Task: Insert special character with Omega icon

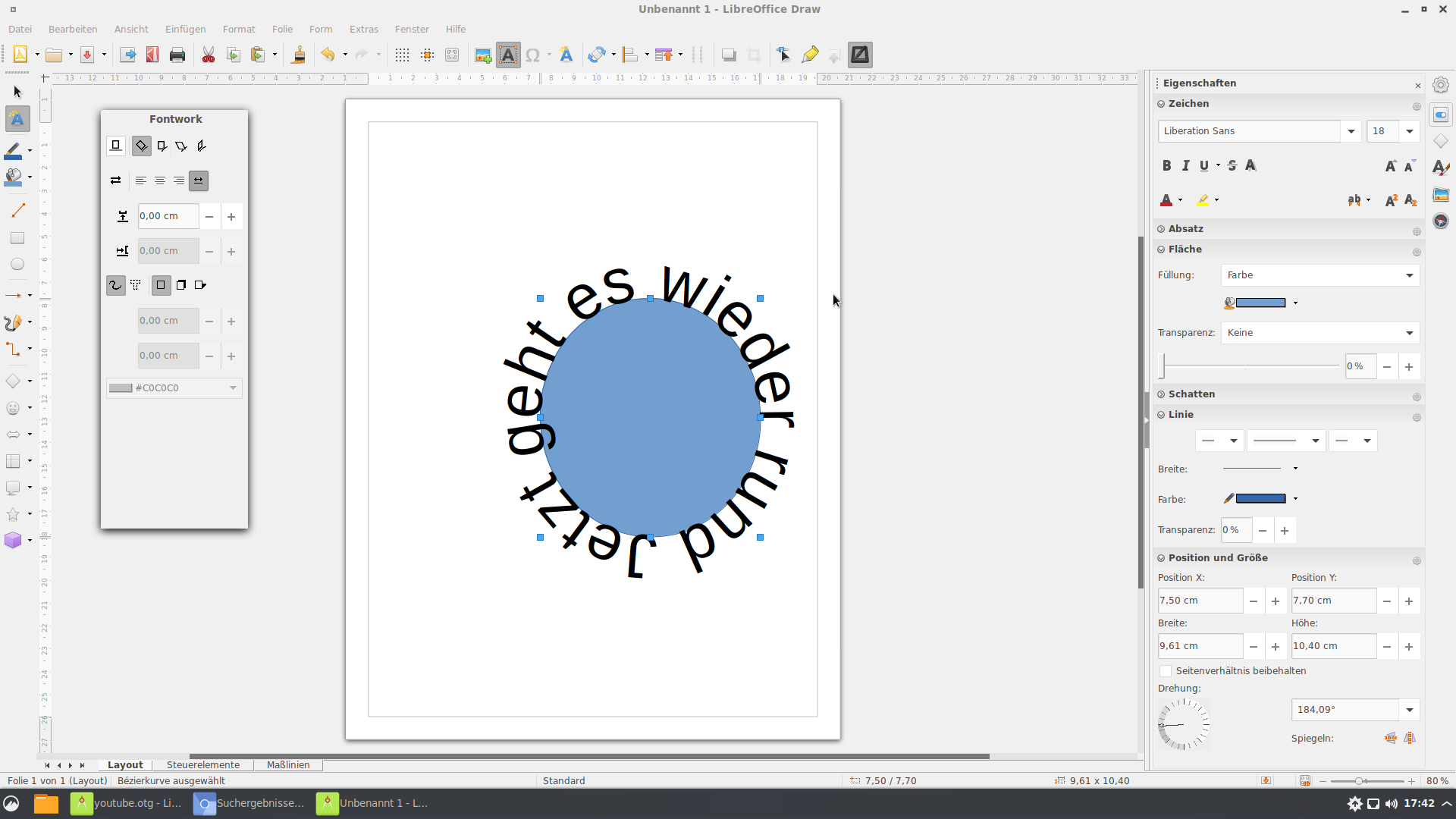Action: pyautogui.click(x=532, y=55)
